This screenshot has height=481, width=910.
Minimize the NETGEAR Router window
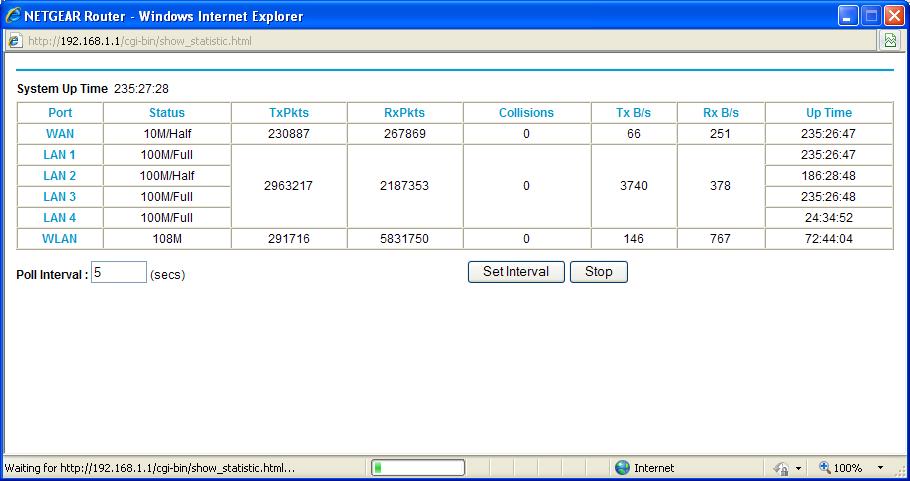[848, 16]
